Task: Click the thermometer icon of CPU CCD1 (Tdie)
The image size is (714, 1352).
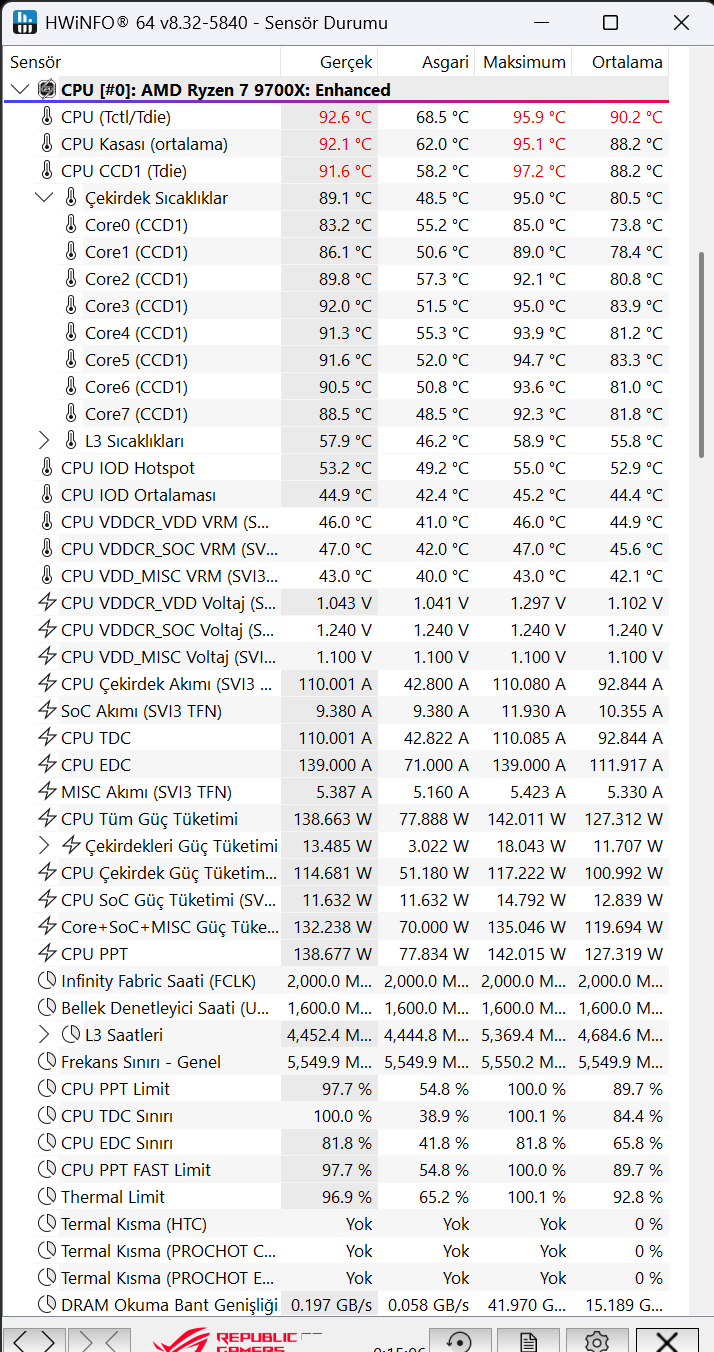Action: tap(47, 171)
